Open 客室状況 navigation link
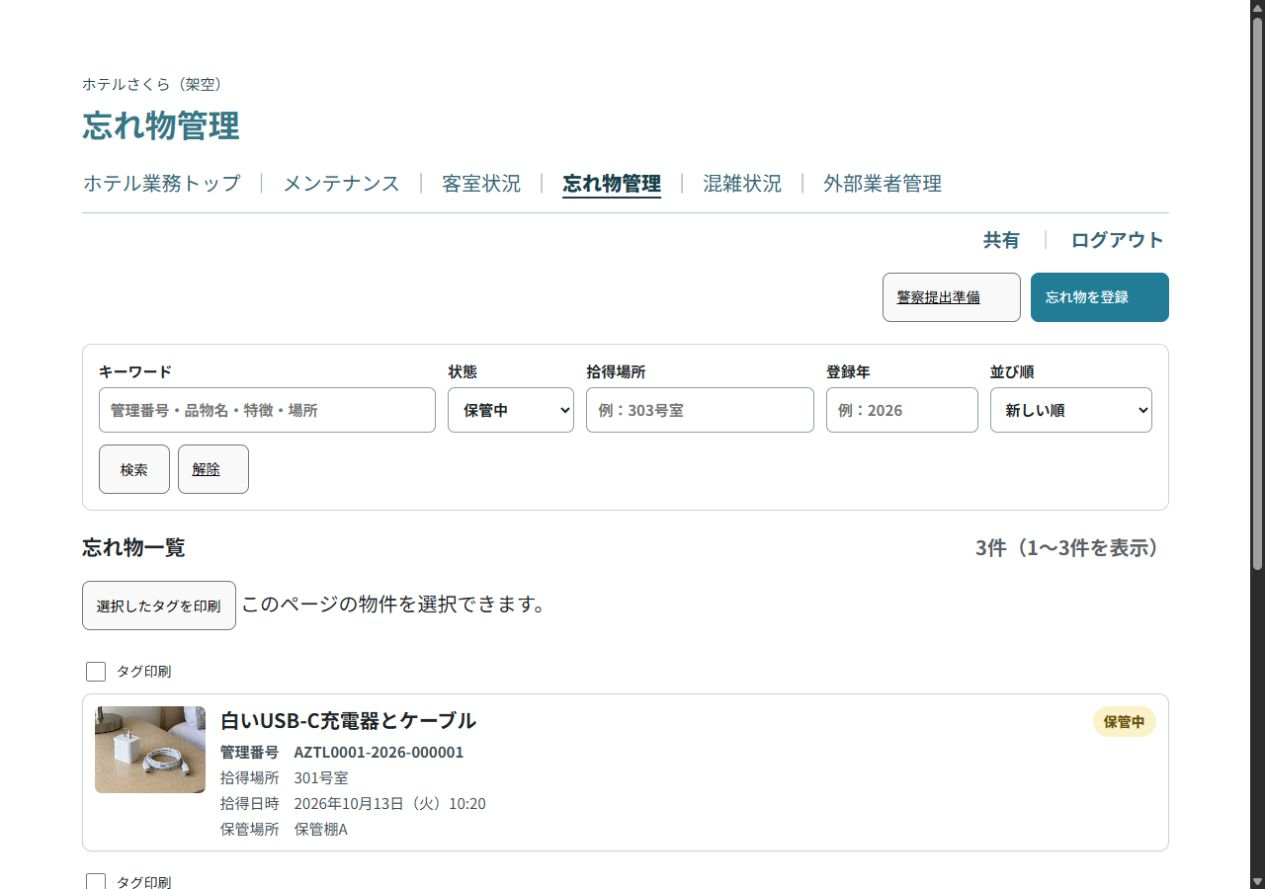 pos(481,184)
